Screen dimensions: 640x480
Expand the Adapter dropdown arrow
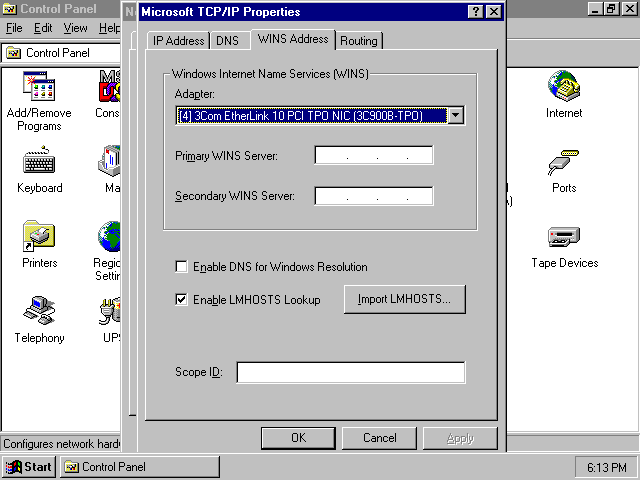click(x=456, y=116)
